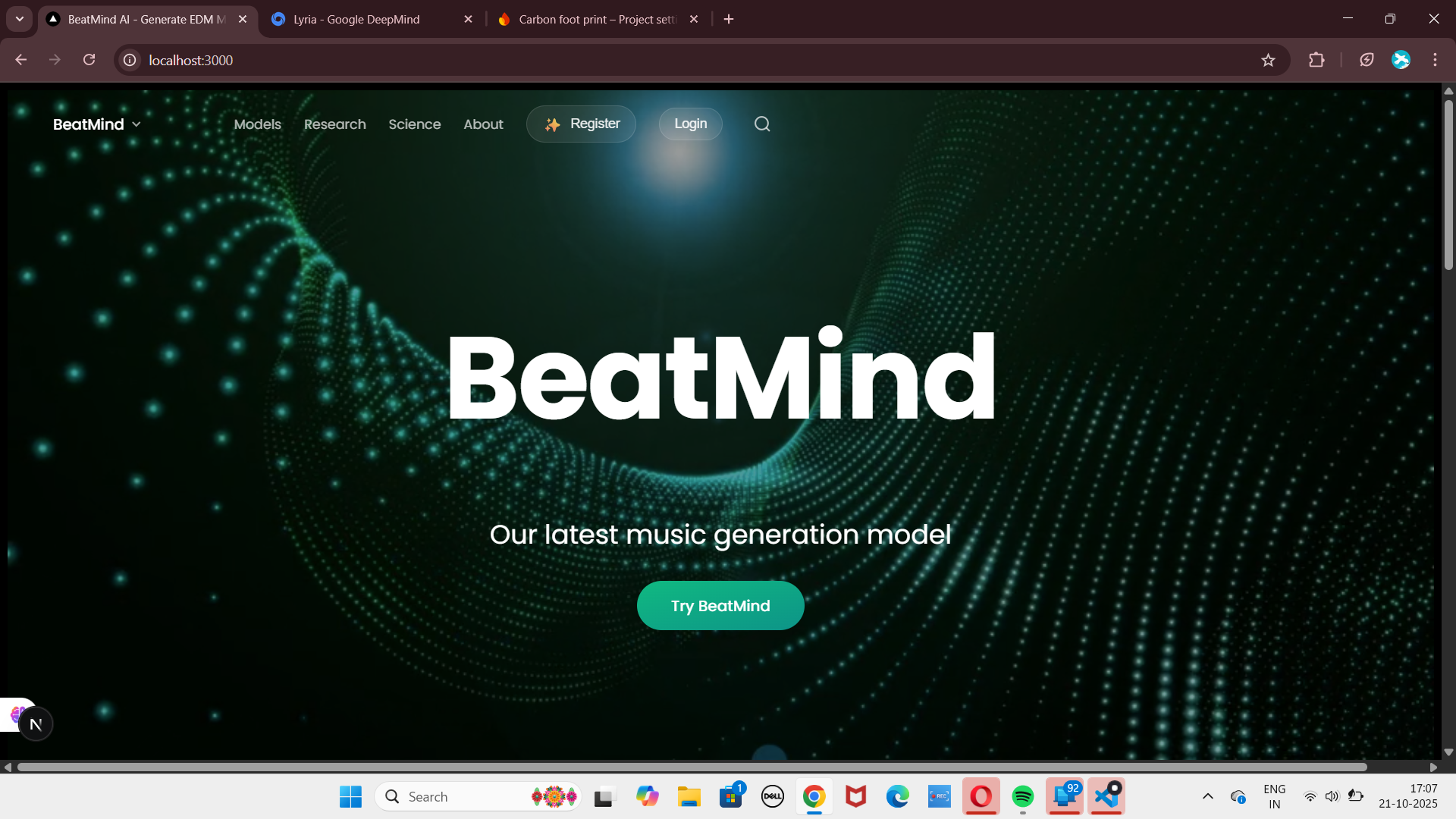
Task: Show hidden system tray icons
Action: pos(1207,796)
